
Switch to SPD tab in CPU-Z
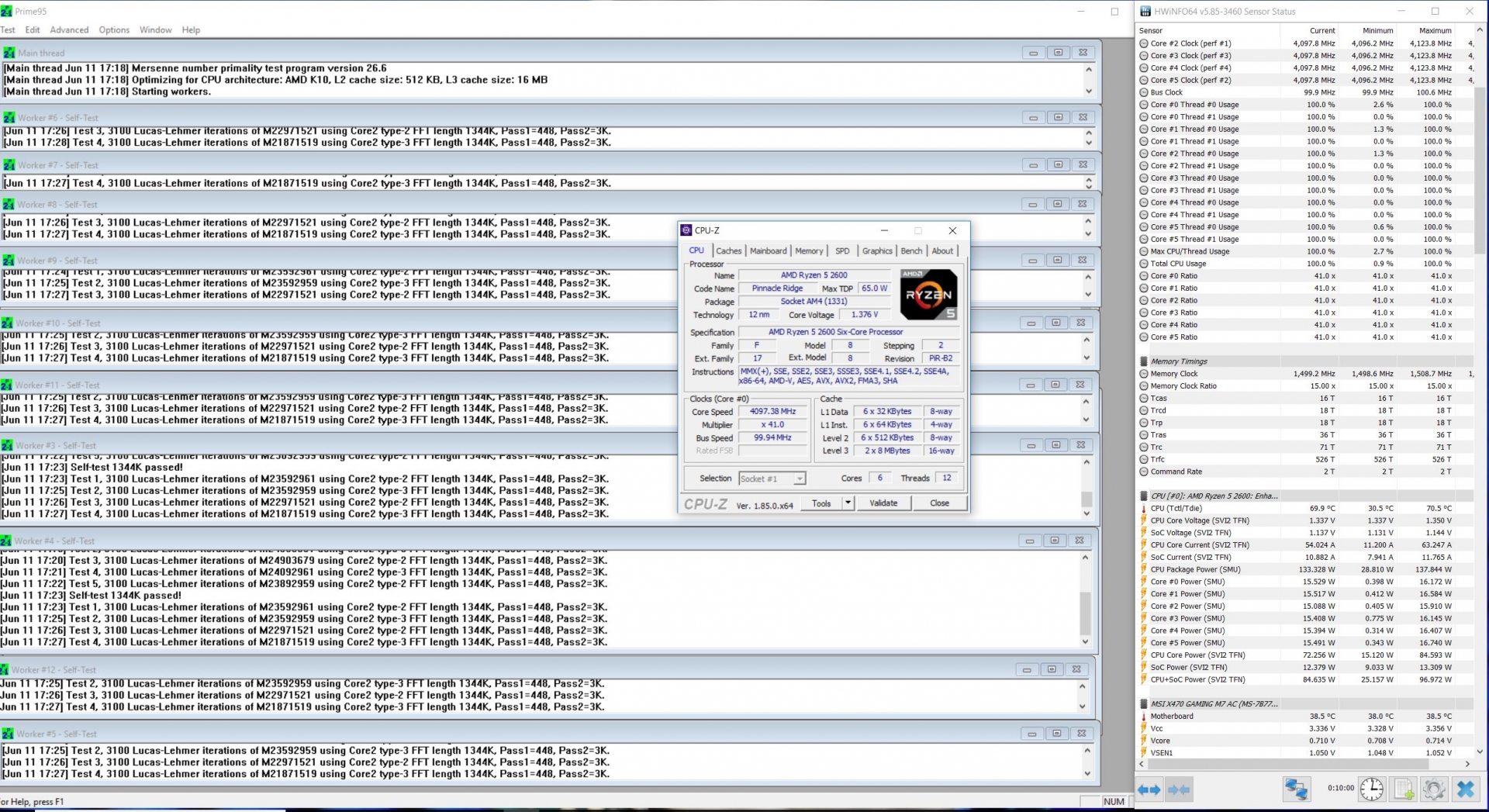point(842,251)
